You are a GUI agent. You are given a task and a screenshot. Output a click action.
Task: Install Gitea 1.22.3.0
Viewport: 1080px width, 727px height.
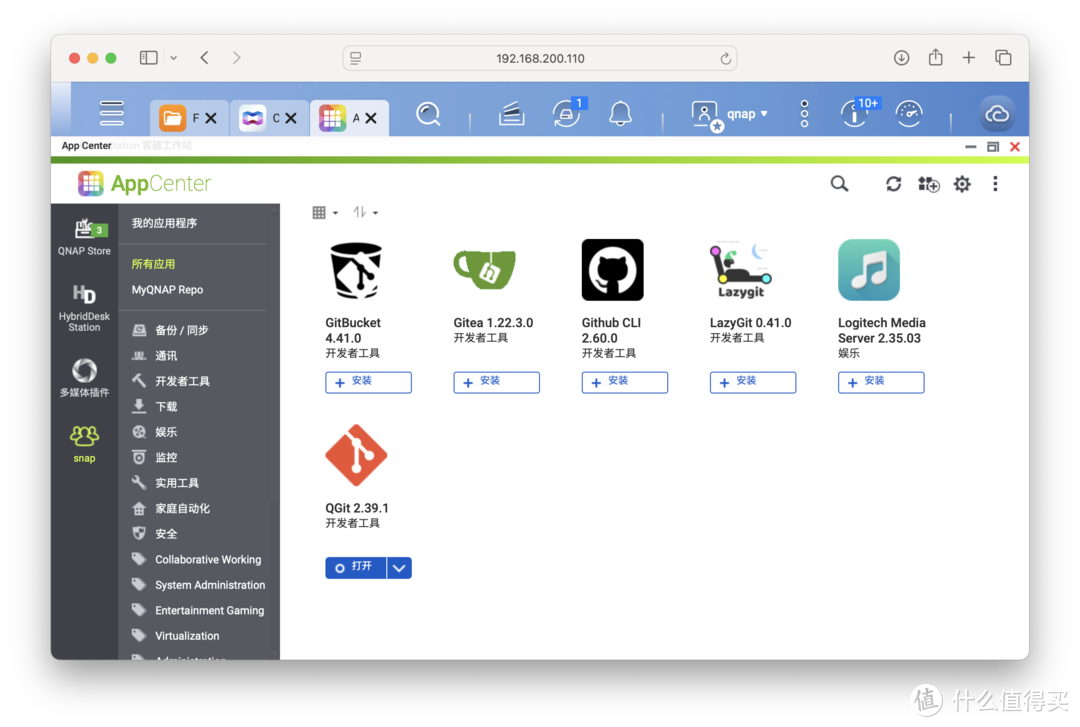click(x=497, y=382)
